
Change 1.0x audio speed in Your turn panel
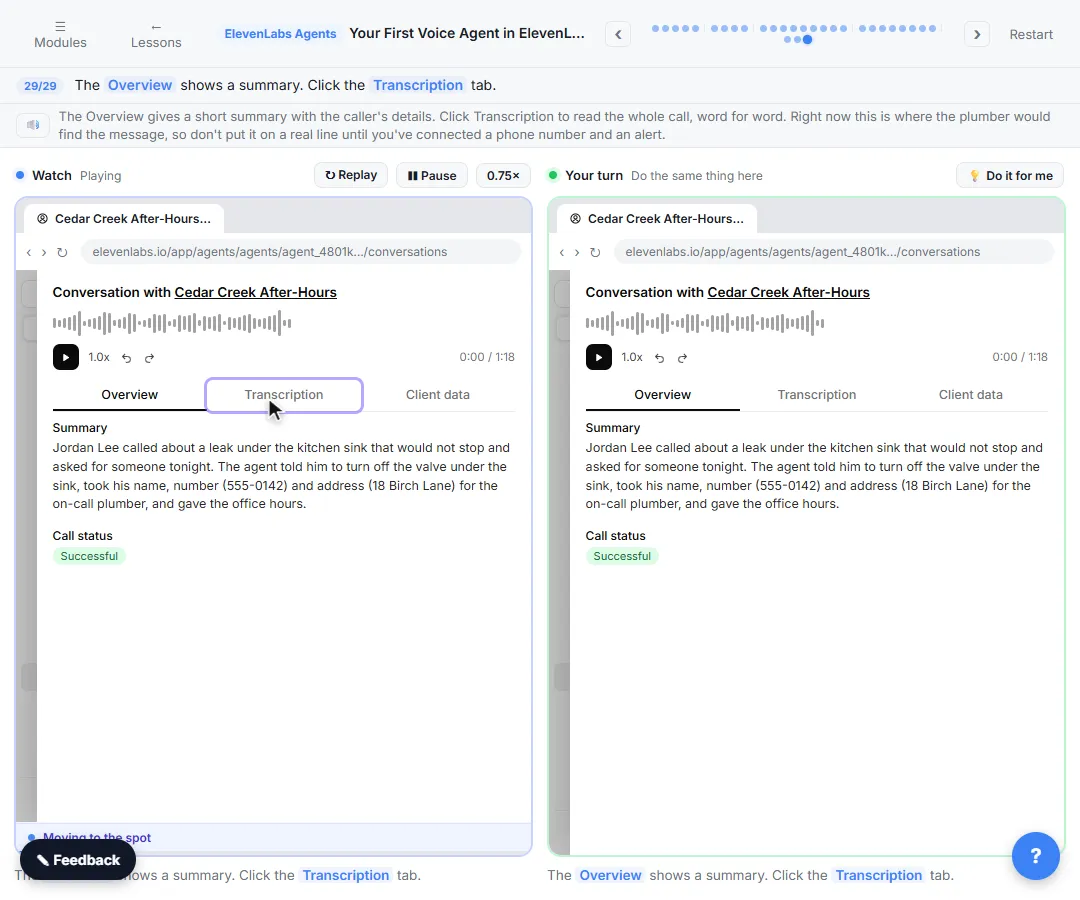[632, 357]
